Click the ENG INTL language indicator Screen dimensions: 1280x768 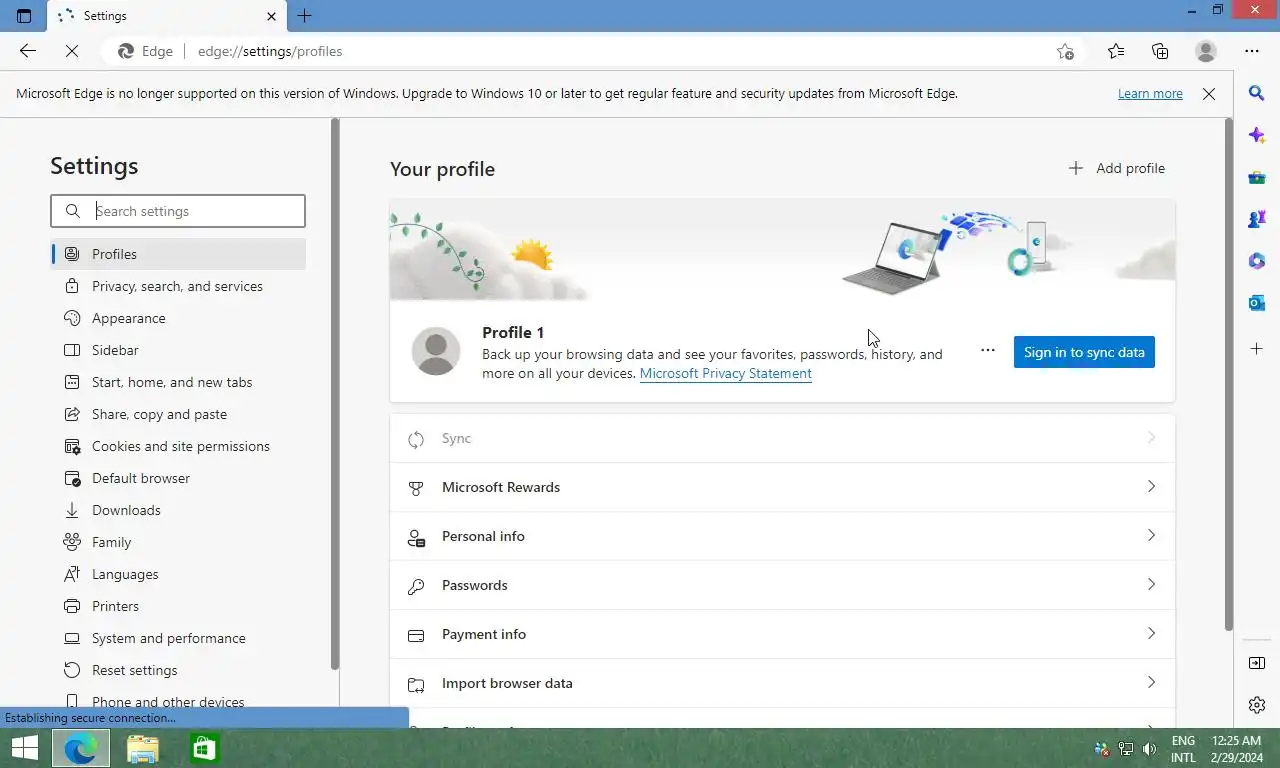[x=1183, y=749]
